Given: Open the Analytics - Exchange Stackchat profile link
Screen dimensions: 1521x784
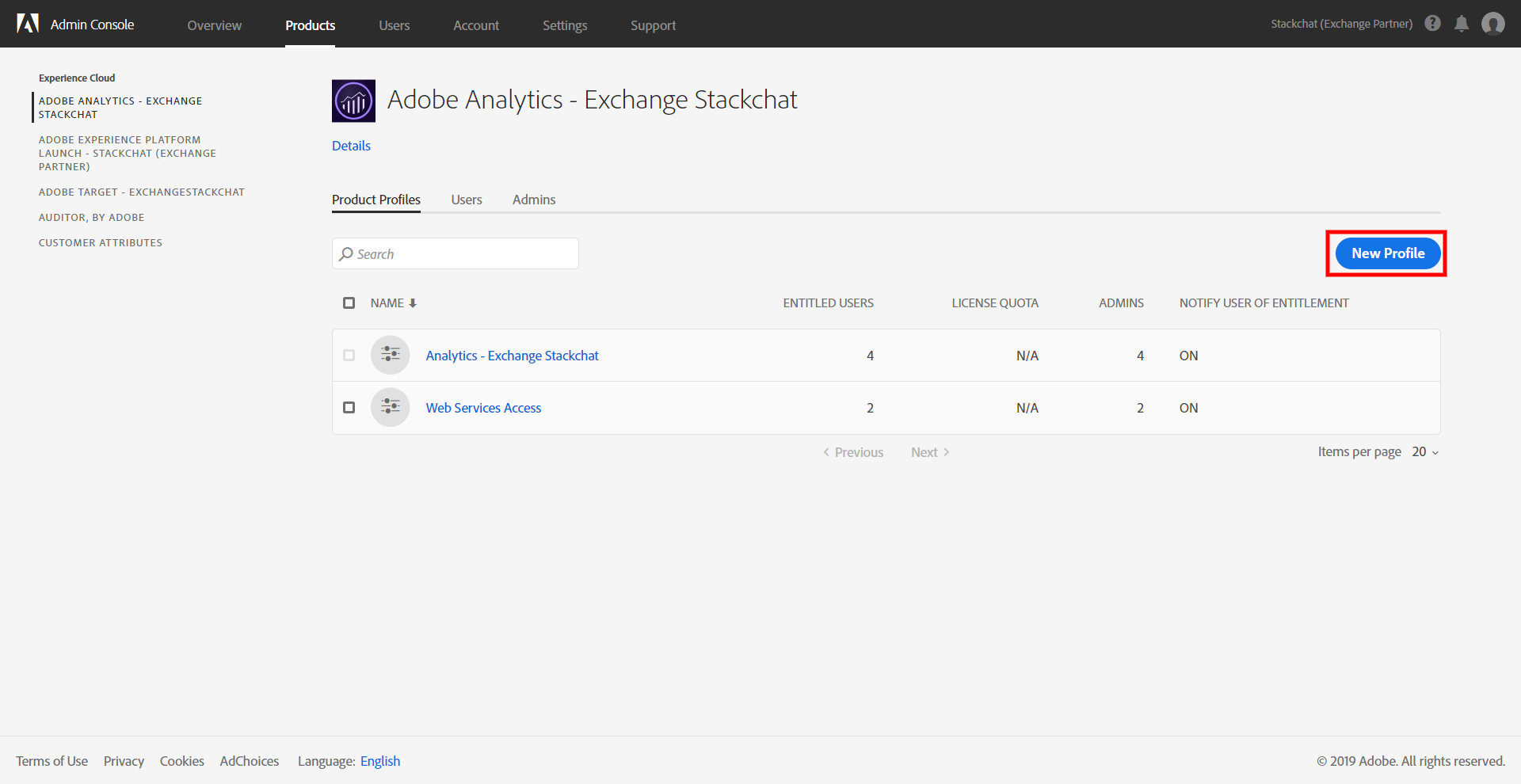Looking at the screenshot, I should point(513,356).
